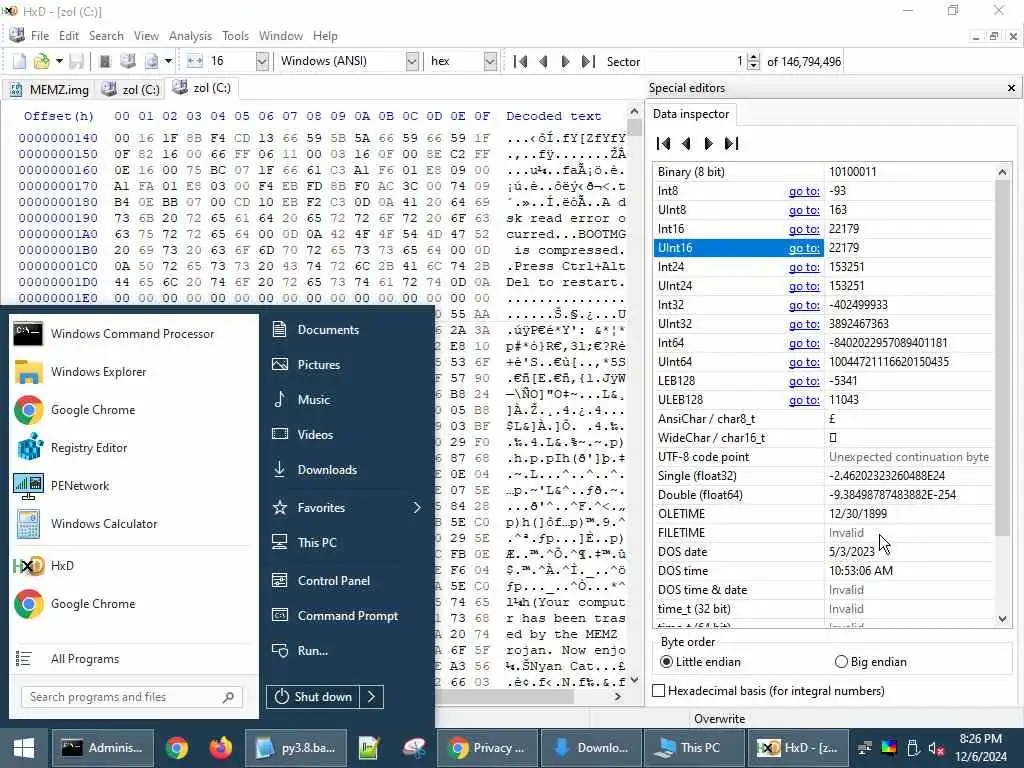
Task: Click the Open disk image icon
Action: (152, 61)
